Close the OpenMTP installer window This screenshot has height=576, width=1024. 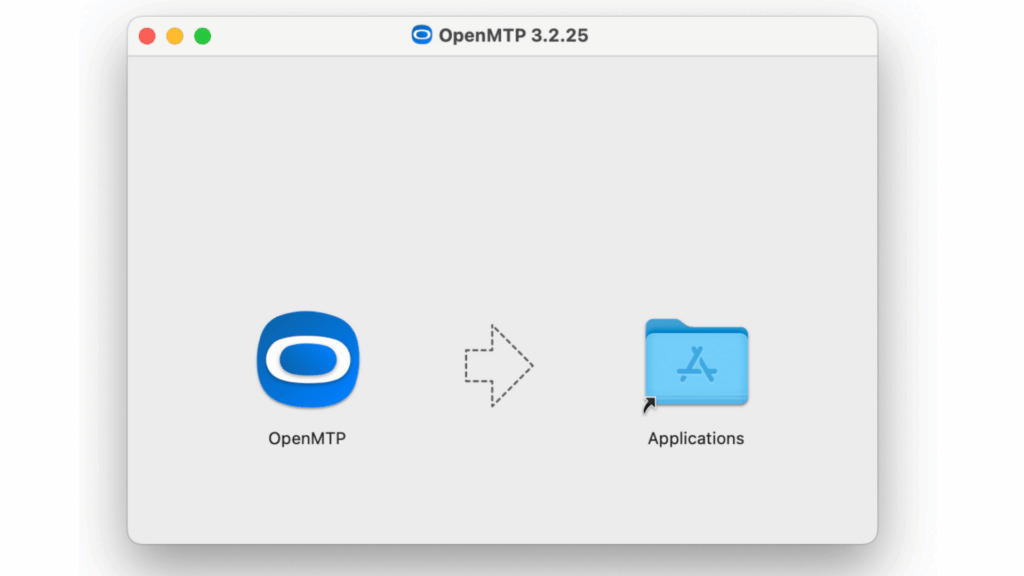point(146,34)
